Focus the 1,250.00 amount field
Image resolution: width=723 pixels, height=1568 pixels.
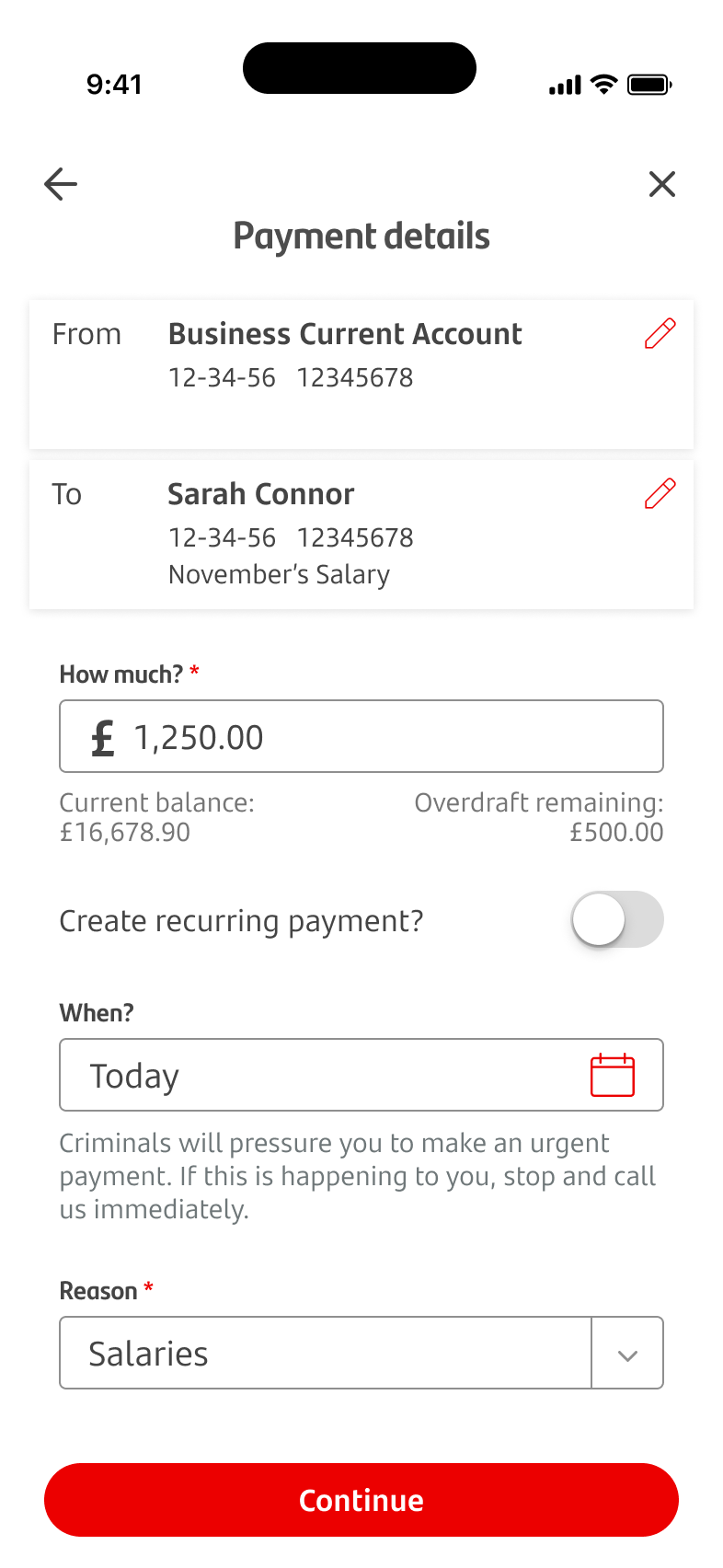(386, 737)
